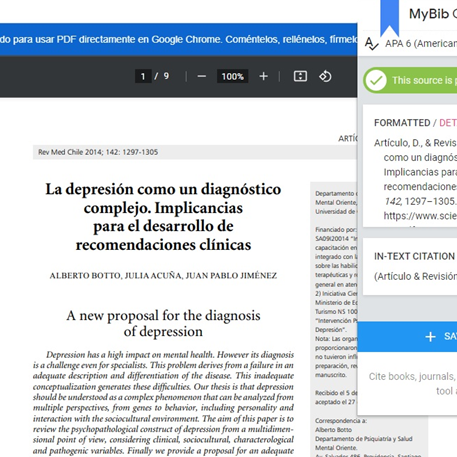Zoom in with the plus button

(263, 76)
